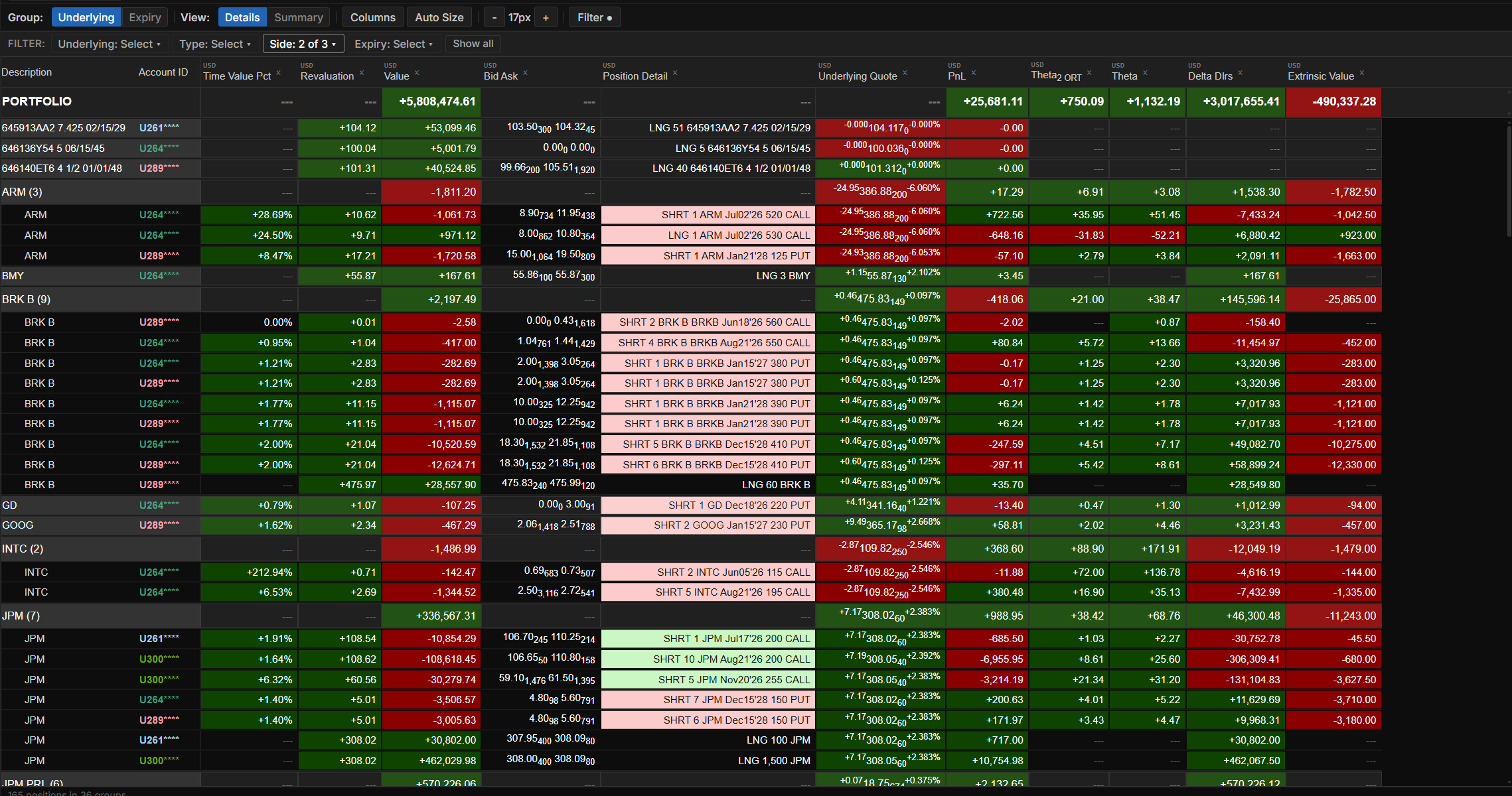
Task: Remove the Bid Ask column
Action: pyautogui.click(x=525, y=73)
